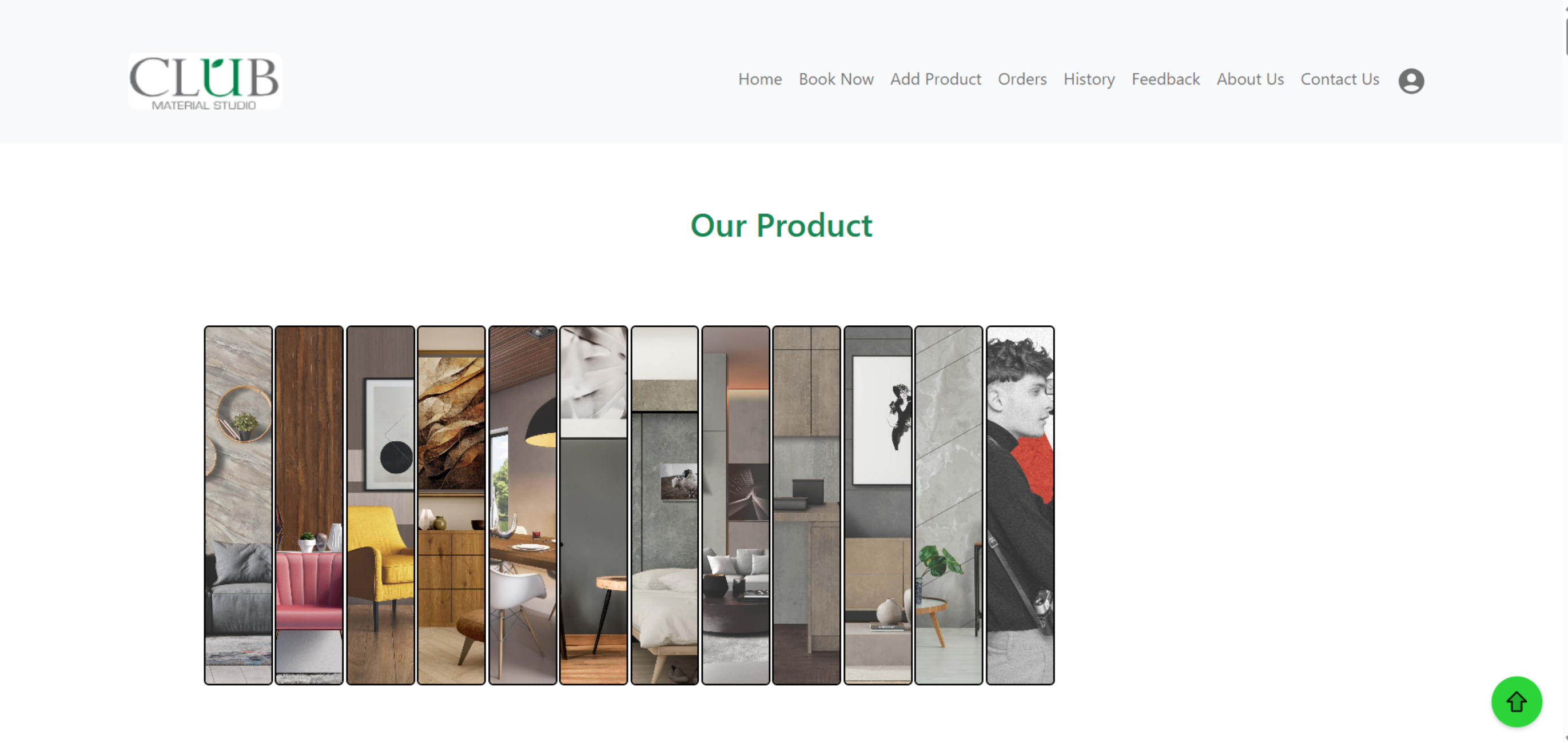Select the framed black figure artwork image
Image resolution: width=1568 pixels, height=743 pixels.
pyautogui.click(x=878, y=505)
